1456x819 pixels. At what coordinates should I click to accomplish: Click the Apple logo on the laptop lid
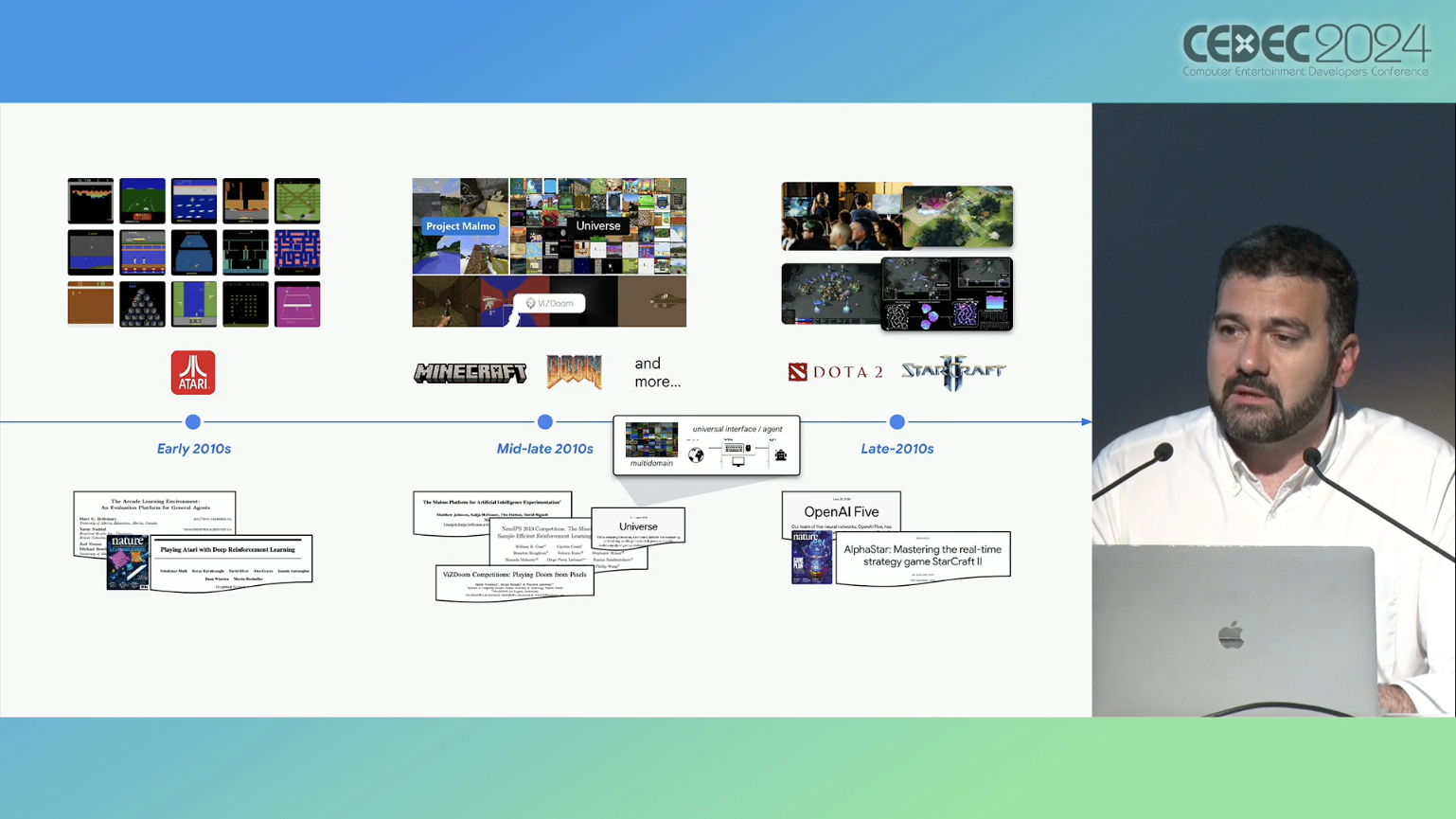(x=1231, y=635)
